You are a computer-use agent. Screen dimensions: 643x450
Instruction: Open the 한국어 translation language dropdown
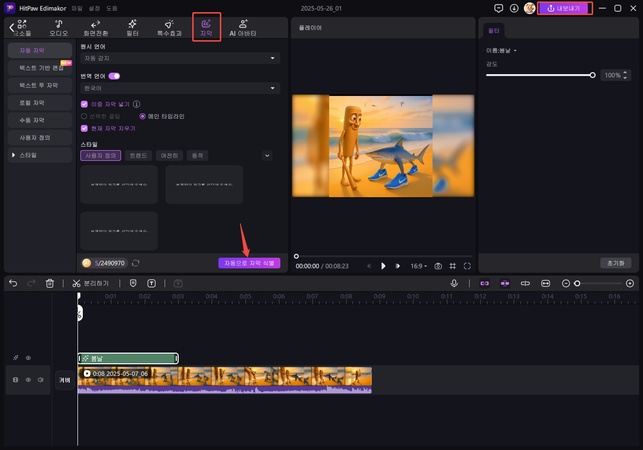tap(179, 88)
